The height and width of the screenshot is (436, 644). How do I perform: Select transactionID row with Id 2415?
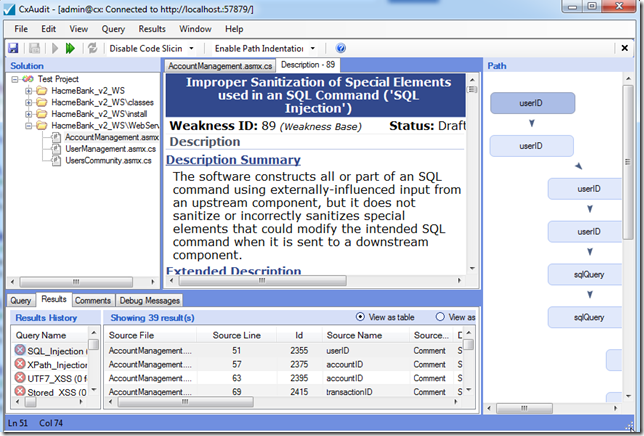point(283,391)
